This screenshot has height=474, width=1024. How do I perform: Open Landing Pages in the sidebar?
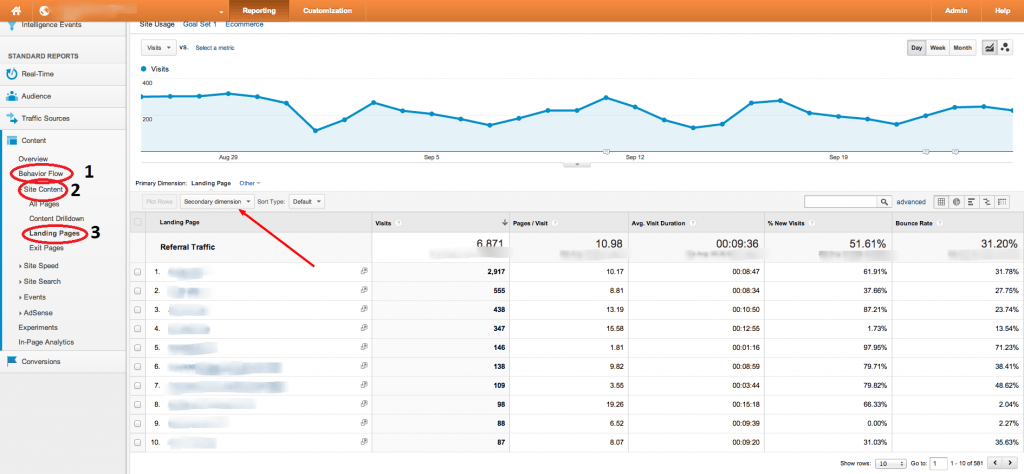click(54, 233)
